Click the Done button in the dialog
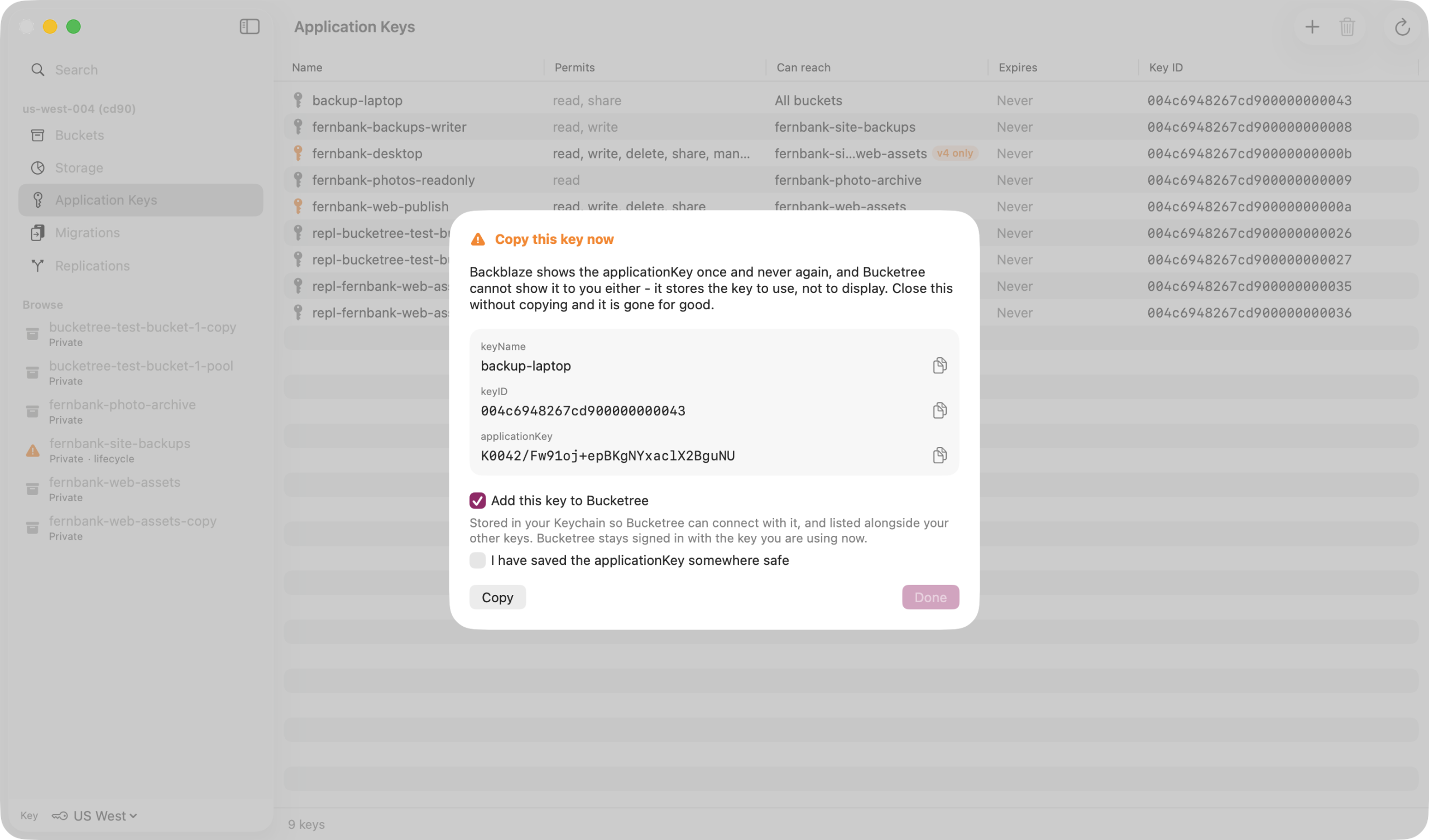This screenshot has width=1429, height=840. [930, 597]
